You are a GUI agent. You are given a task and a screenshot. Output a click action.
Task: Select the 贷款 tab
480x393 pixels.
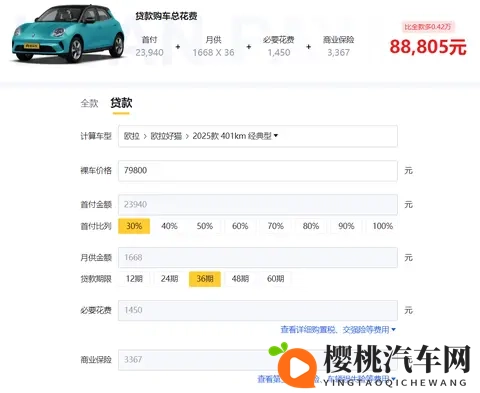(121, 103)
